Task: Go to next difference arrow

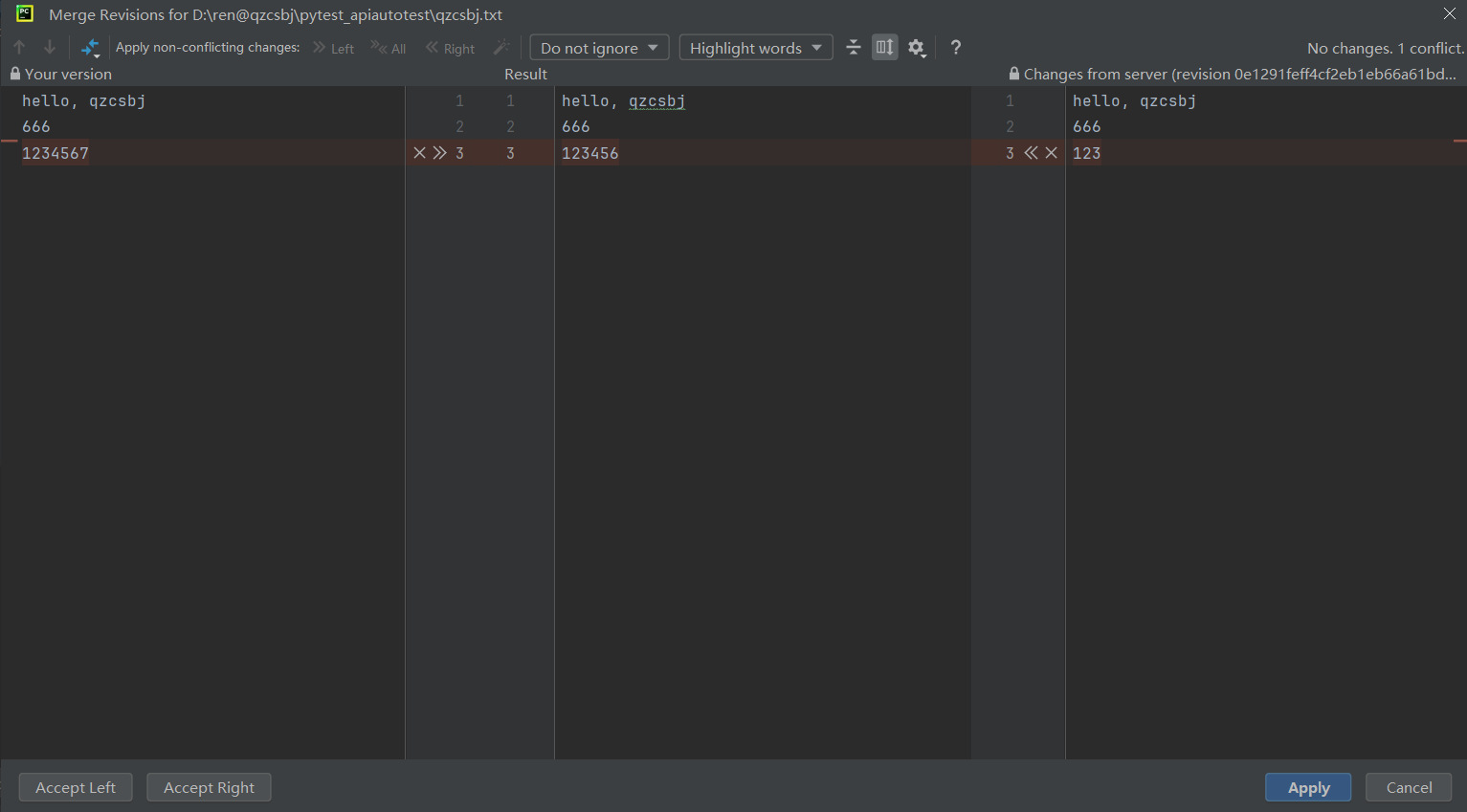Action: pyautogui.click(x=50, y=47)
